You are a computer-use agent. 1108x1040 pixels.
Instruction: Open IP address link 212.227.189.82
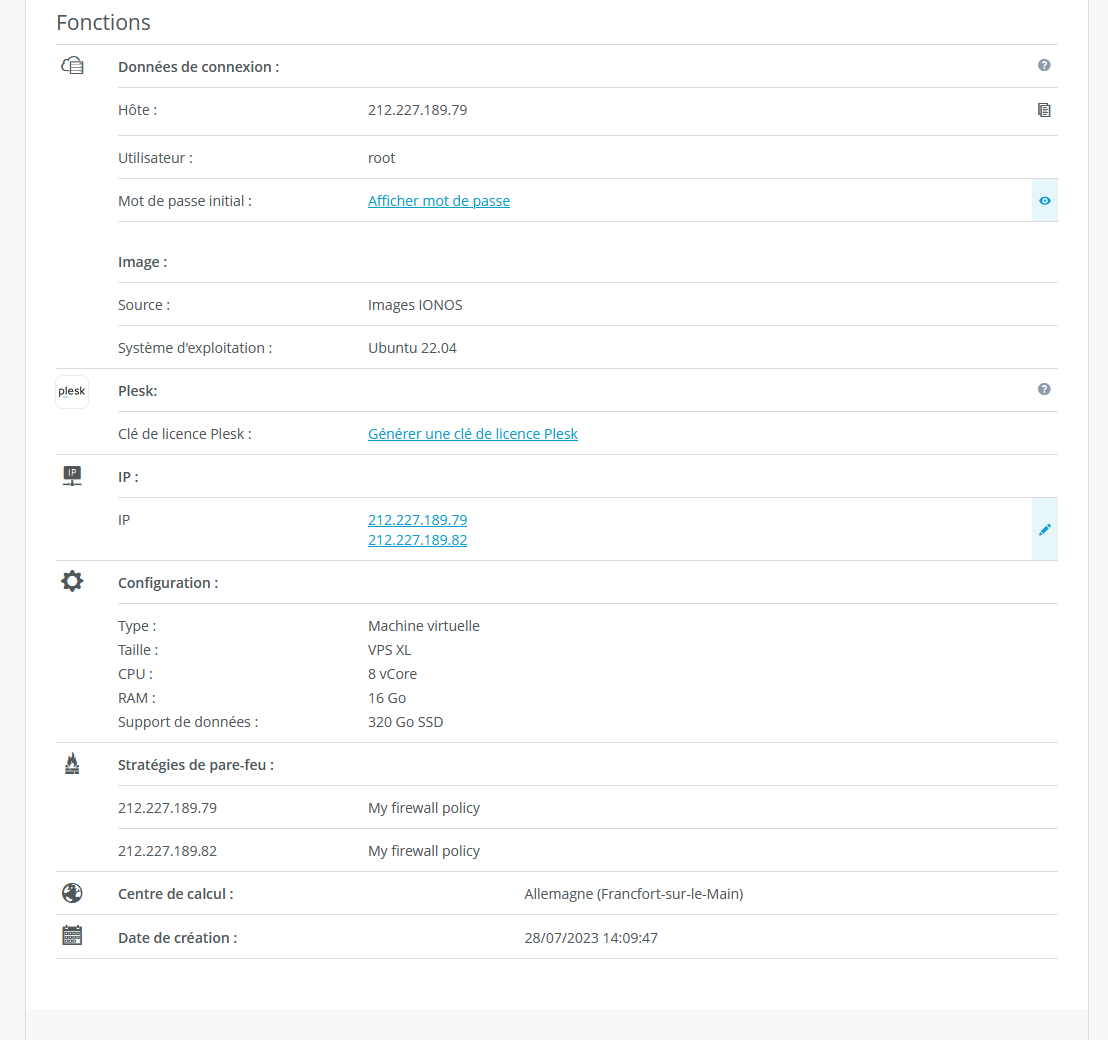pos(418,540)
